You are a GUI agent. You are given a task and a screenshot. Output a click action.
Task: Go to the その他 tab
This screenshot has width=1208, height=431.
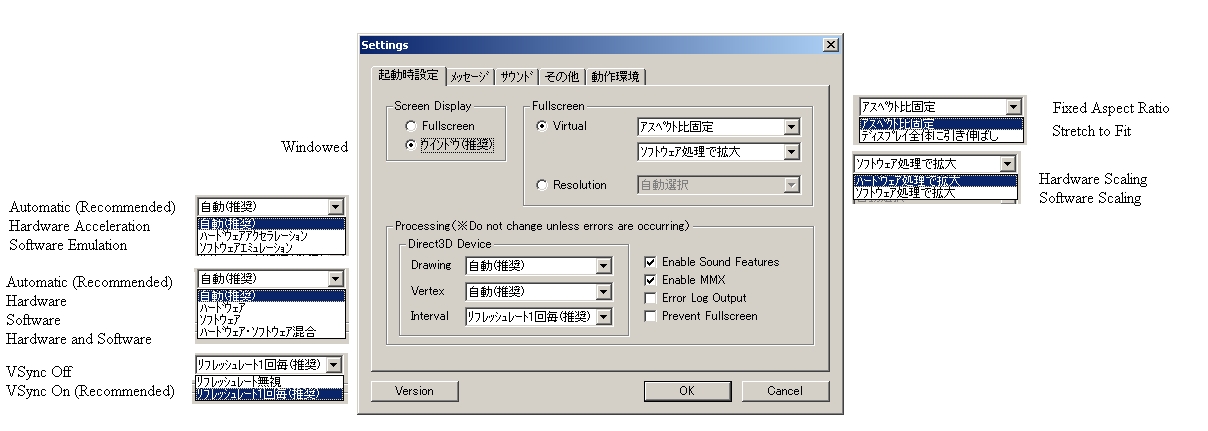[x=560, y=77]
